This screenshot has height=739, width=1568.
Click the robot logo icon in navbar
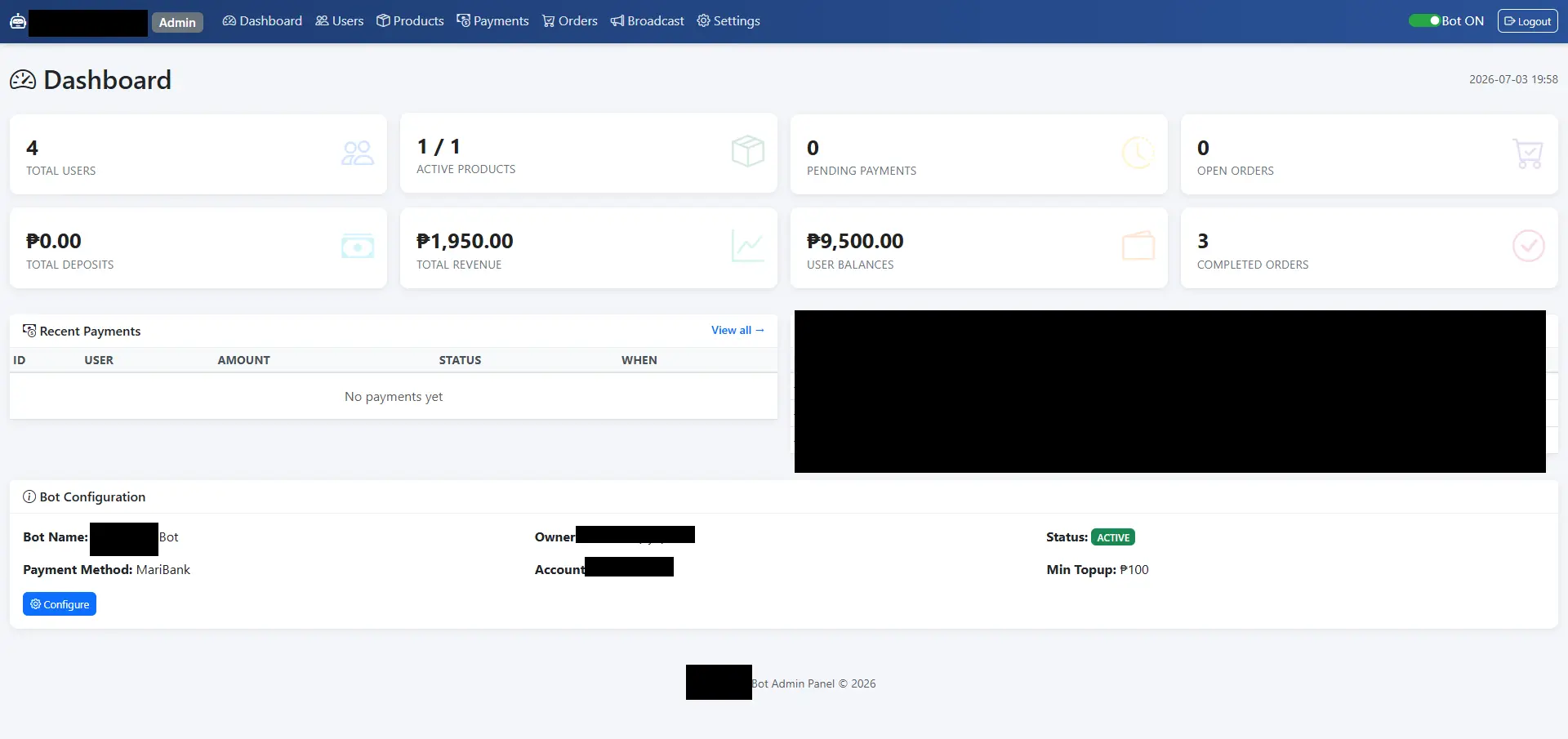point(18,21)
